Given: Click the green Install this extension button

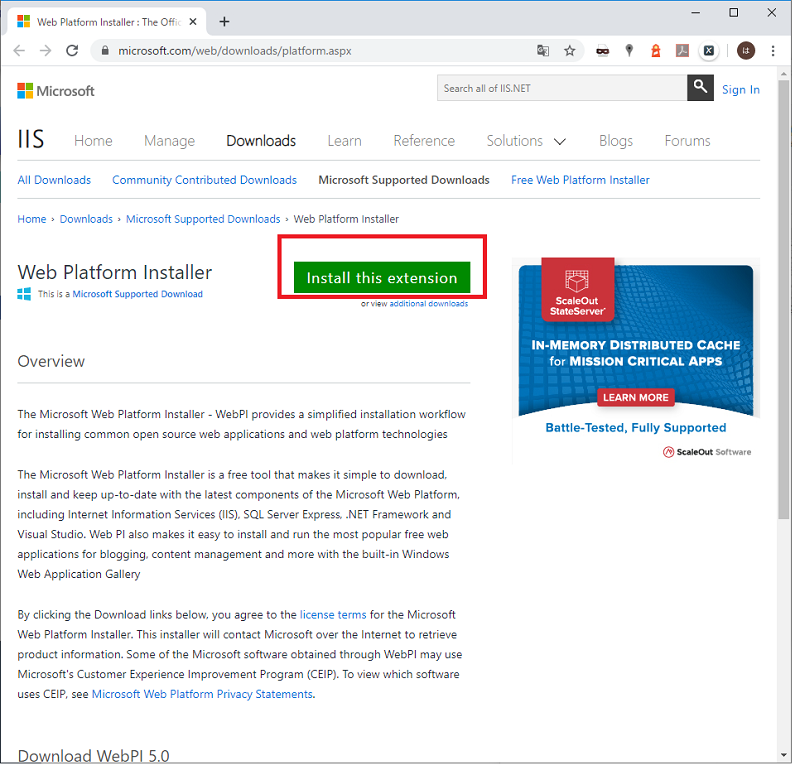Looking at the screenshot, I should pyautogui.click(x=382, y=277).
